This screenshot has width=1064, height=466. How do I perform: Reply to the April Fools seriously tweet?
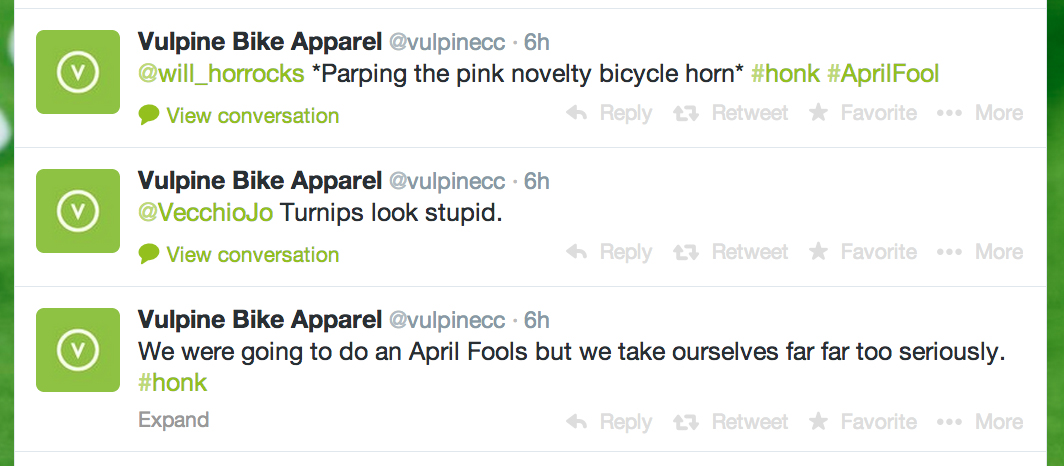(x=609, y=422)
